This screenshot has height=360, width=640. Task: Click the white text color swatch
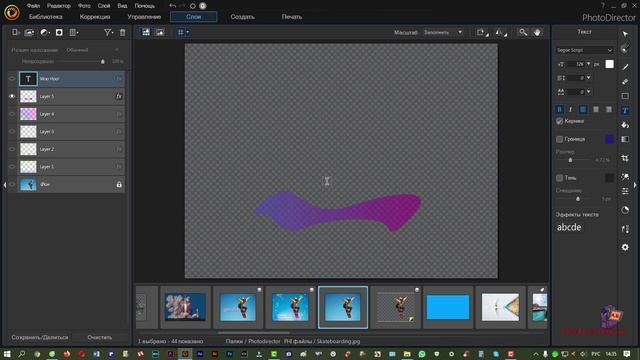[609, 64]
